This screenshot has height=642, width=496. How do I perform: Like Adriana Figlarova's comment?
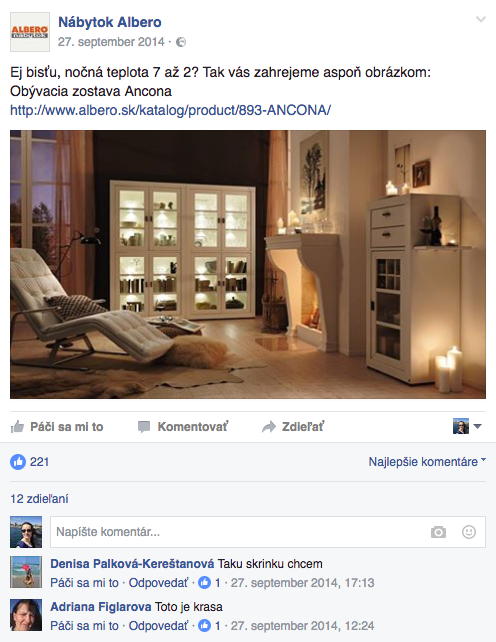pos(84,626)
